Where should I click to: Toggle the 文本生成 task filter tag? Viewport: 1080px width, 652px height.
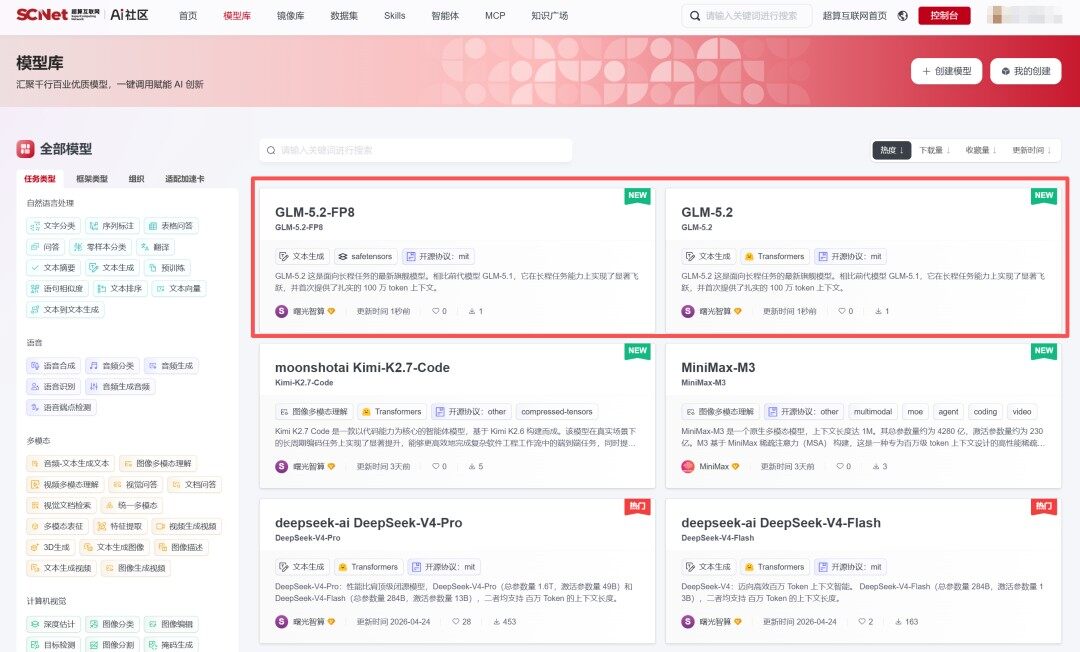pyautogui.click(x=112, y=268)
